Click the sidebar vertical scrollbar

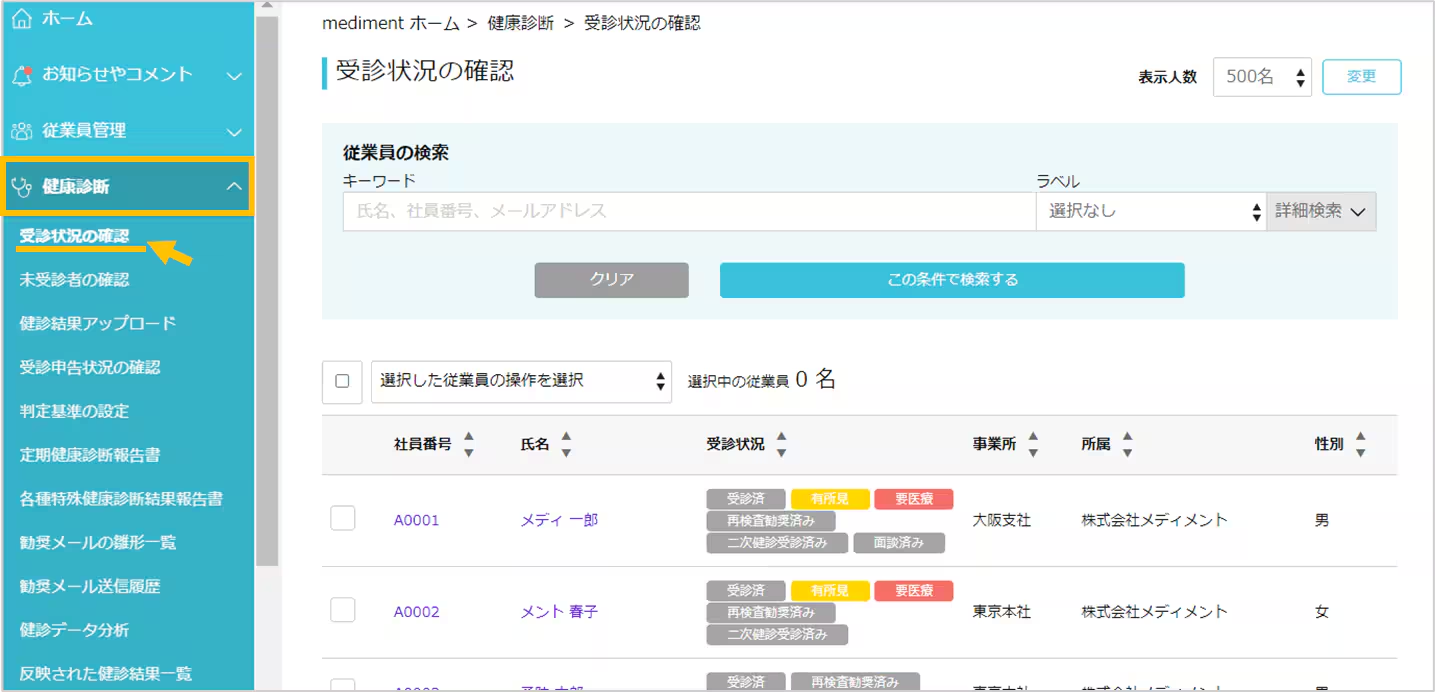click(267, 290)
